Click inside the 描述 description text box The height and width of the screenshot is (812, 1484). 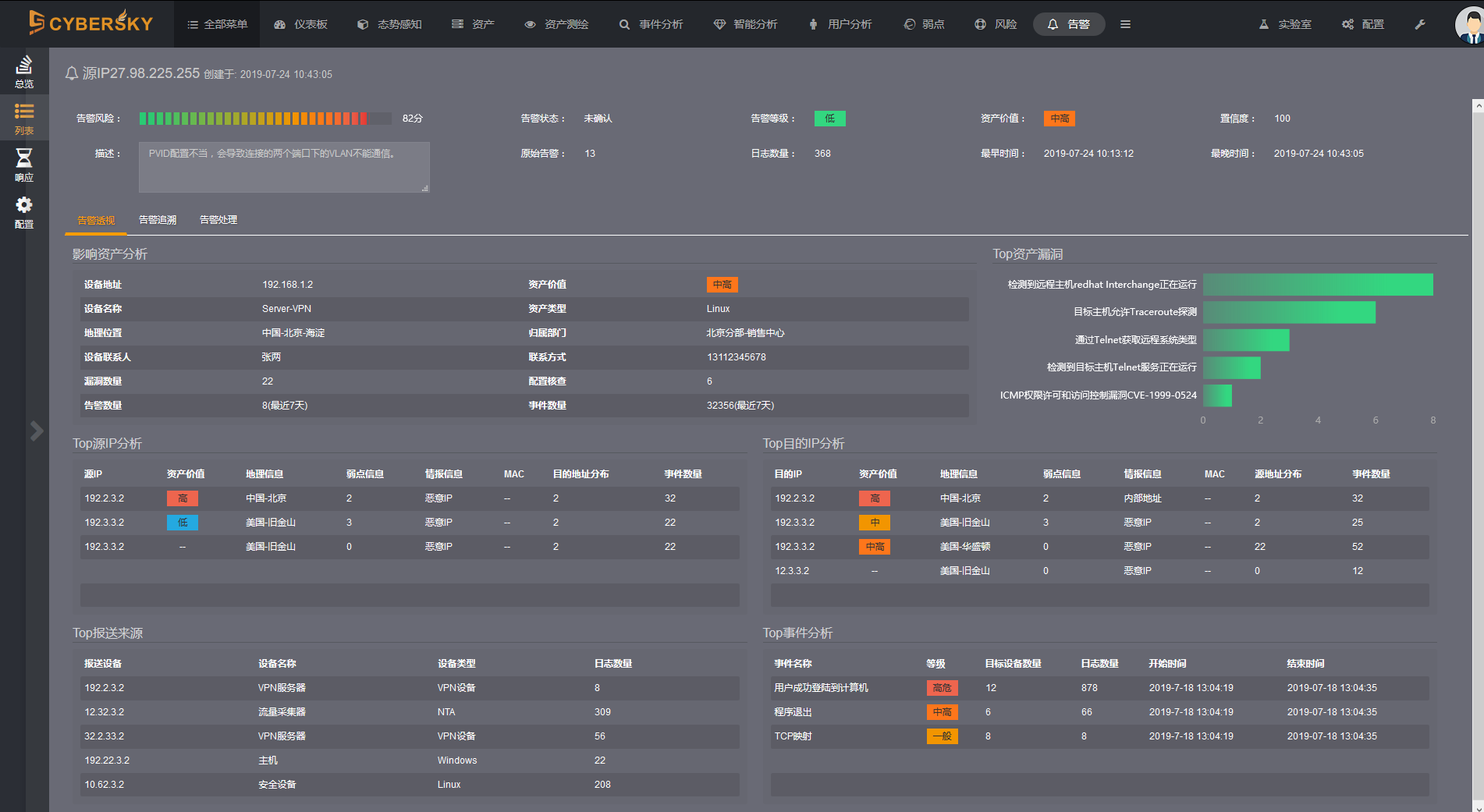pyautogui.click(x=284, y=167)
